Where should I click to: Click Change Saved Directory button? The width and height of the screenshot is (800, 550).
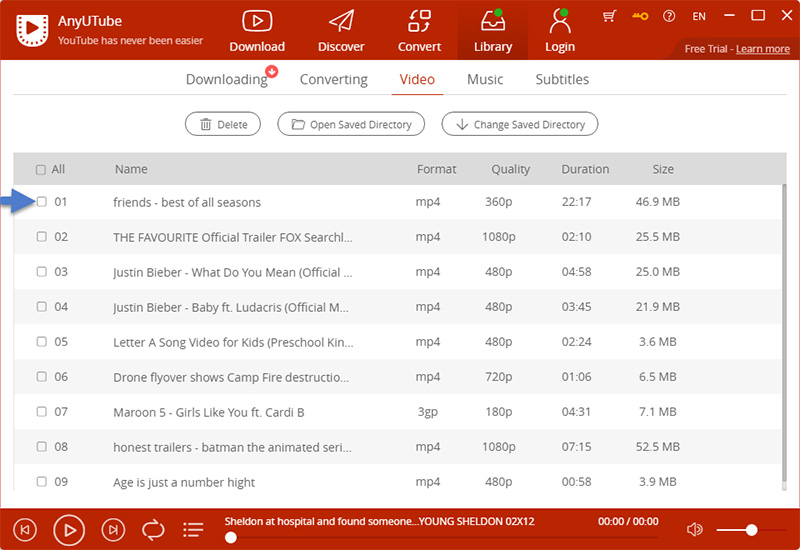[519, 124]
